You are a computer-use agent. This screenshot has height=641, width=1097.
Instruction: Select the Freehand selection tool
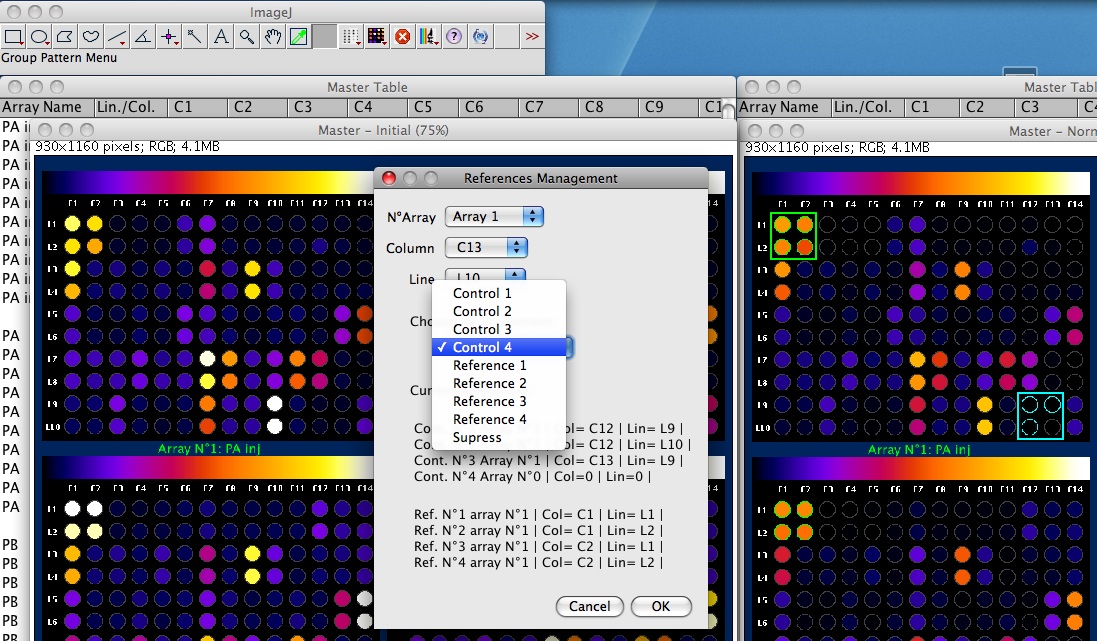tap(91, 36)
